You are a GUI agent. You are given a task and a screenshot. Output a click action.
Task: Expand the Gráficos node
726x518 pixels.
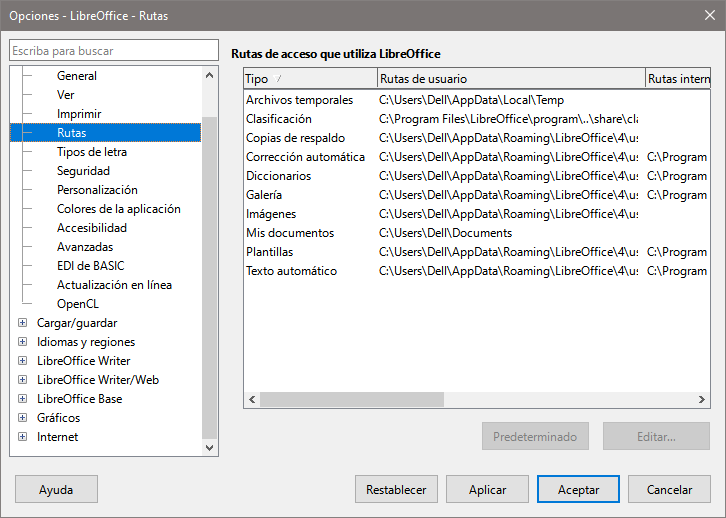[22, 418]
